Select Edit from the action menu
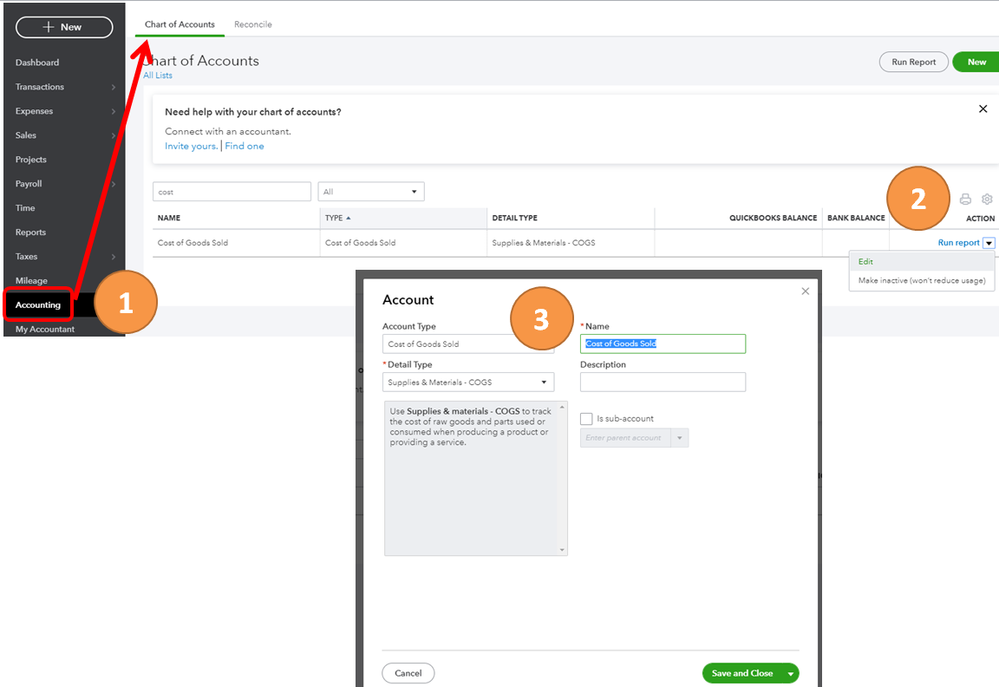The width and height of the screenshot is (999, 687). [866, 262]
